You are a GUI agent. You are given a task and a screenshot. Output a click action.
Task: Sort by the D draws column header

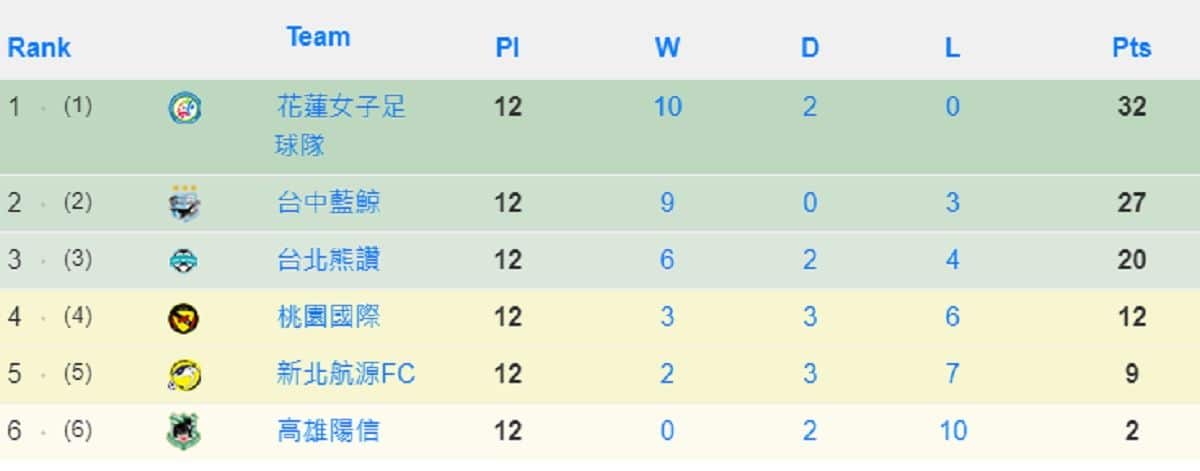809,48
